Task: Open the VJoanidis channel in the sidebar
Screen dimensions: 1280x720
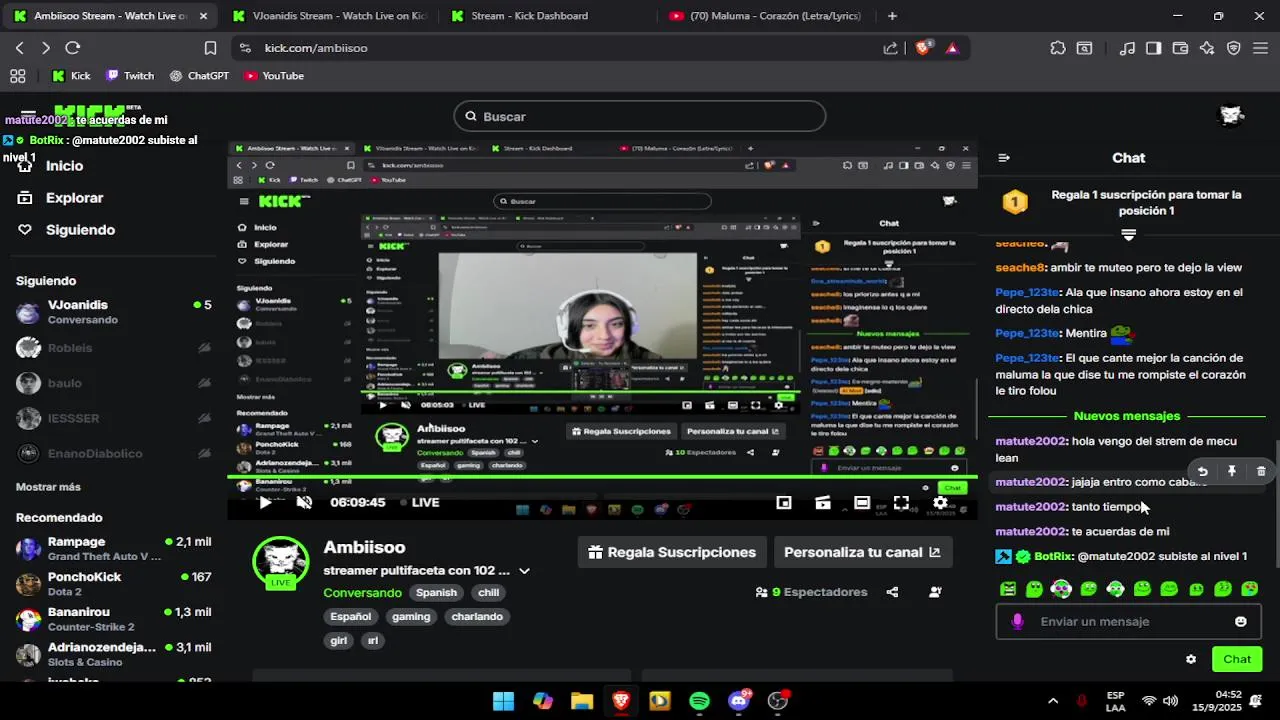Action: (114, 312)
